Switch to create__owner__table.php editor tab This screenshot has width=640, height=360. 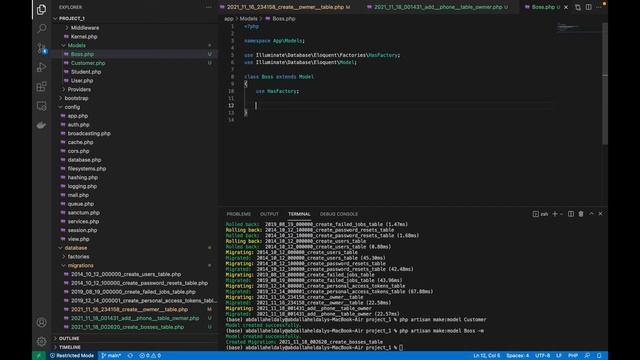click(x=285, y=7)
